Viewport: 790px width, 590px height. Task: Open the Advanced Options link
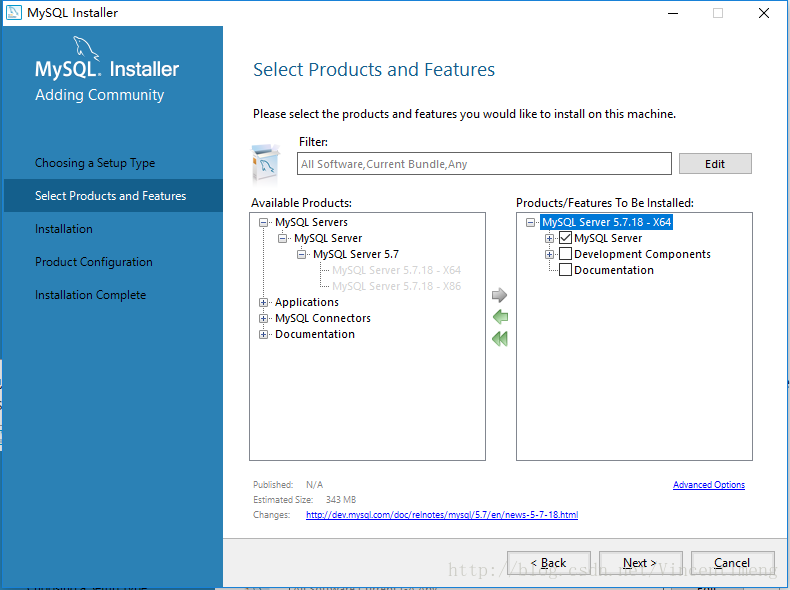click(x=709, y=485)
